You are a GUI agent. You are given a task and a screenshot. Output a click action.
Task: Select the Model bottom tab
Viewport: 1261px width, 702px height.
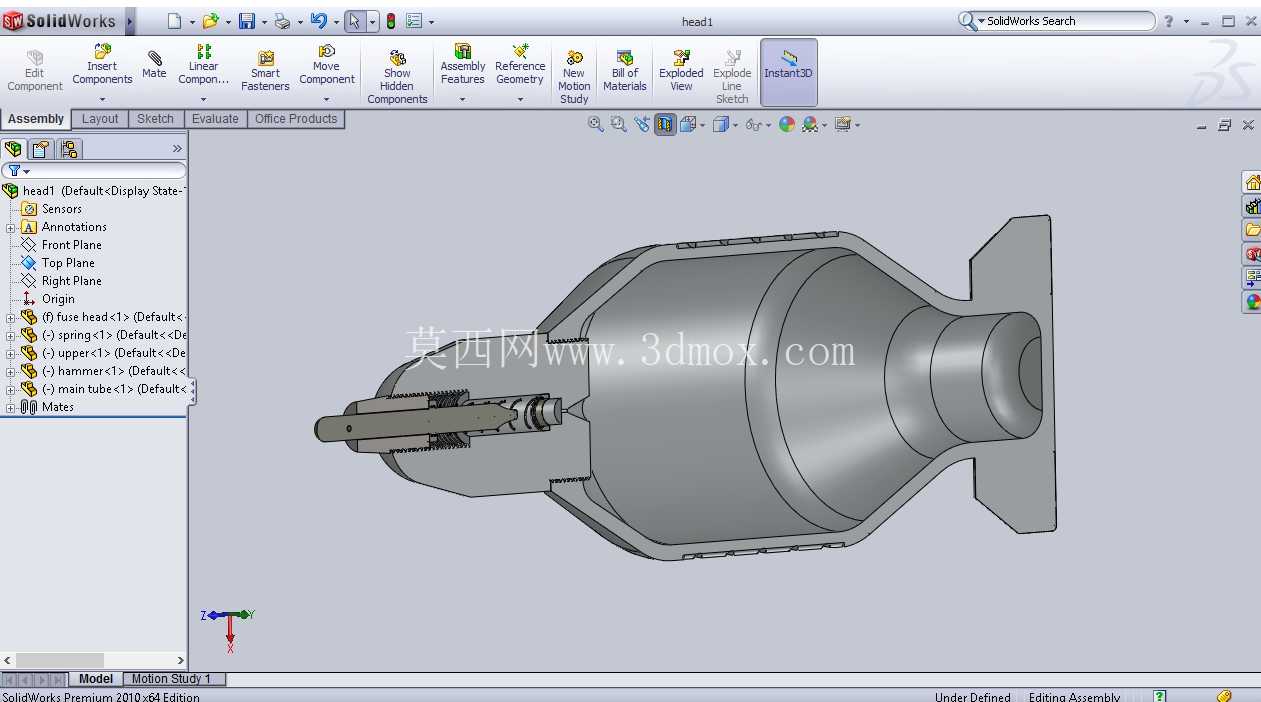(96, 679)
